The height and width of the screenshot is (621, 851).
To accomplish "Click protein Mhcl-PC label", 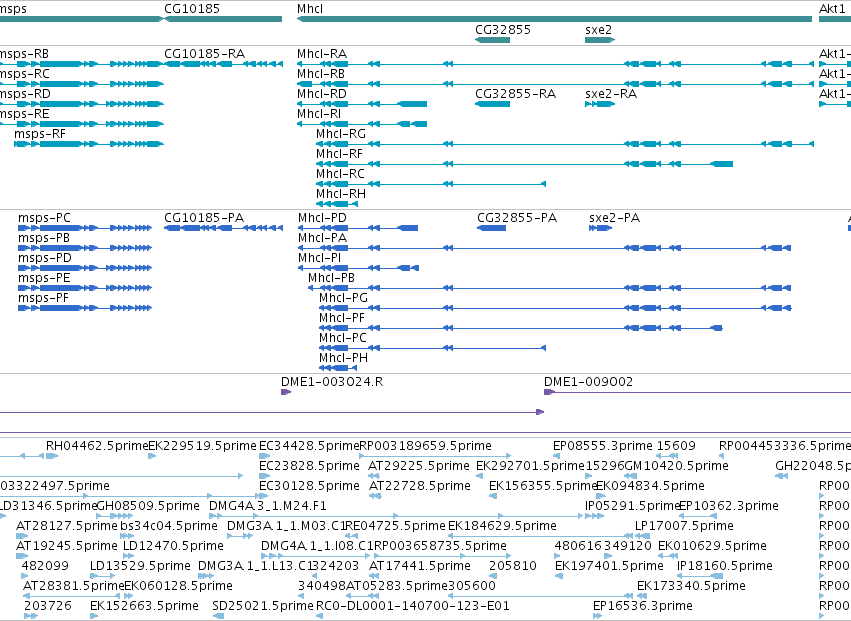I will point(342,338).
